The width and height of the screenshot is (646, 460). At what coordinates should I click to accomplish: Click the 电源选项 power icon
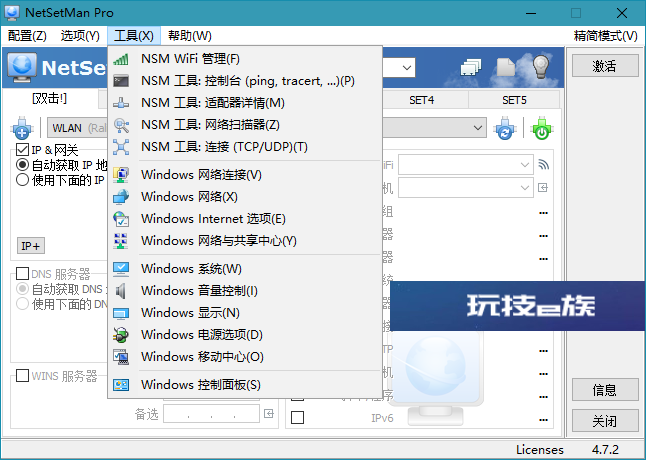[121, 335]
